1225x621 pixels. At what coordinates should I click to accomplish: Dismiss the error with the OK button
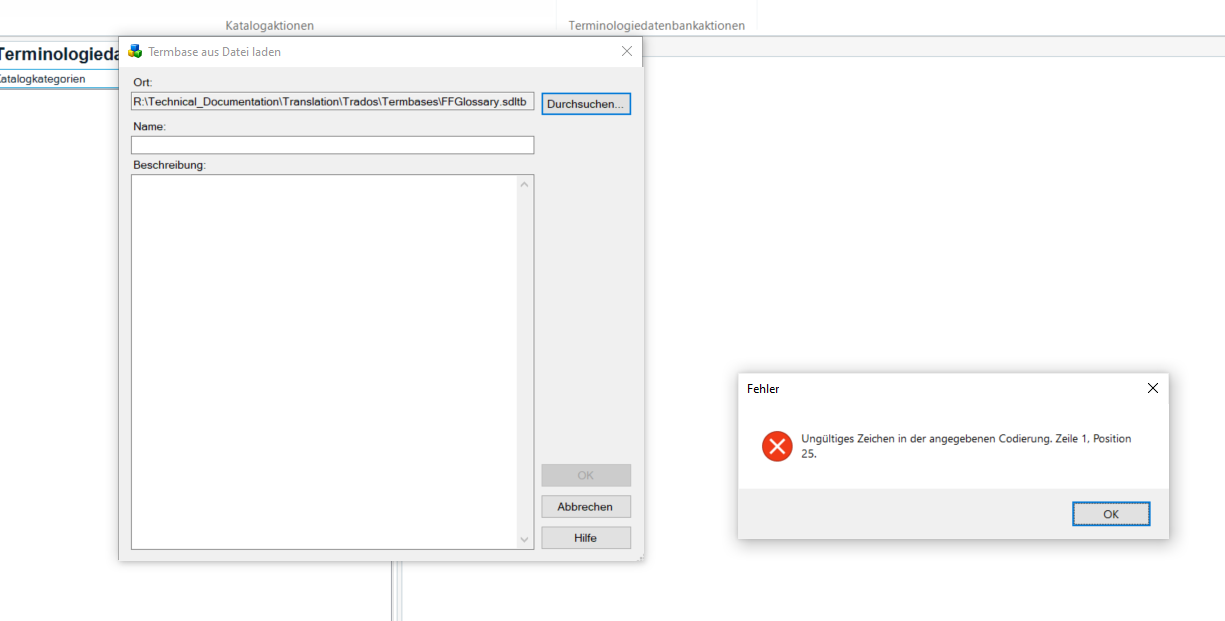point(1111,513)
